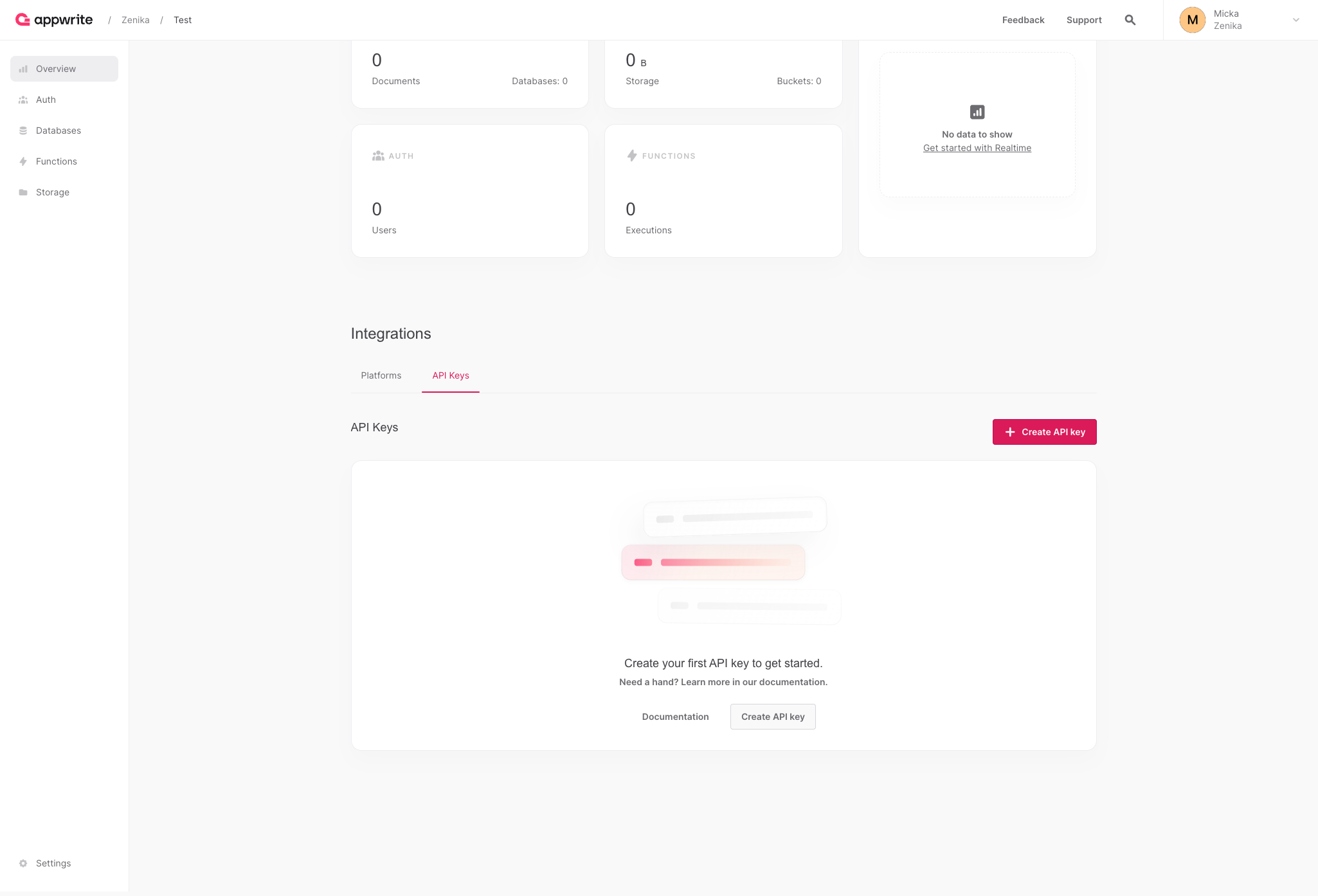Image resolution: width=1318 pixels, height=896 pixels.
Task: Click the Create API key button
Action: [1044, 431]
